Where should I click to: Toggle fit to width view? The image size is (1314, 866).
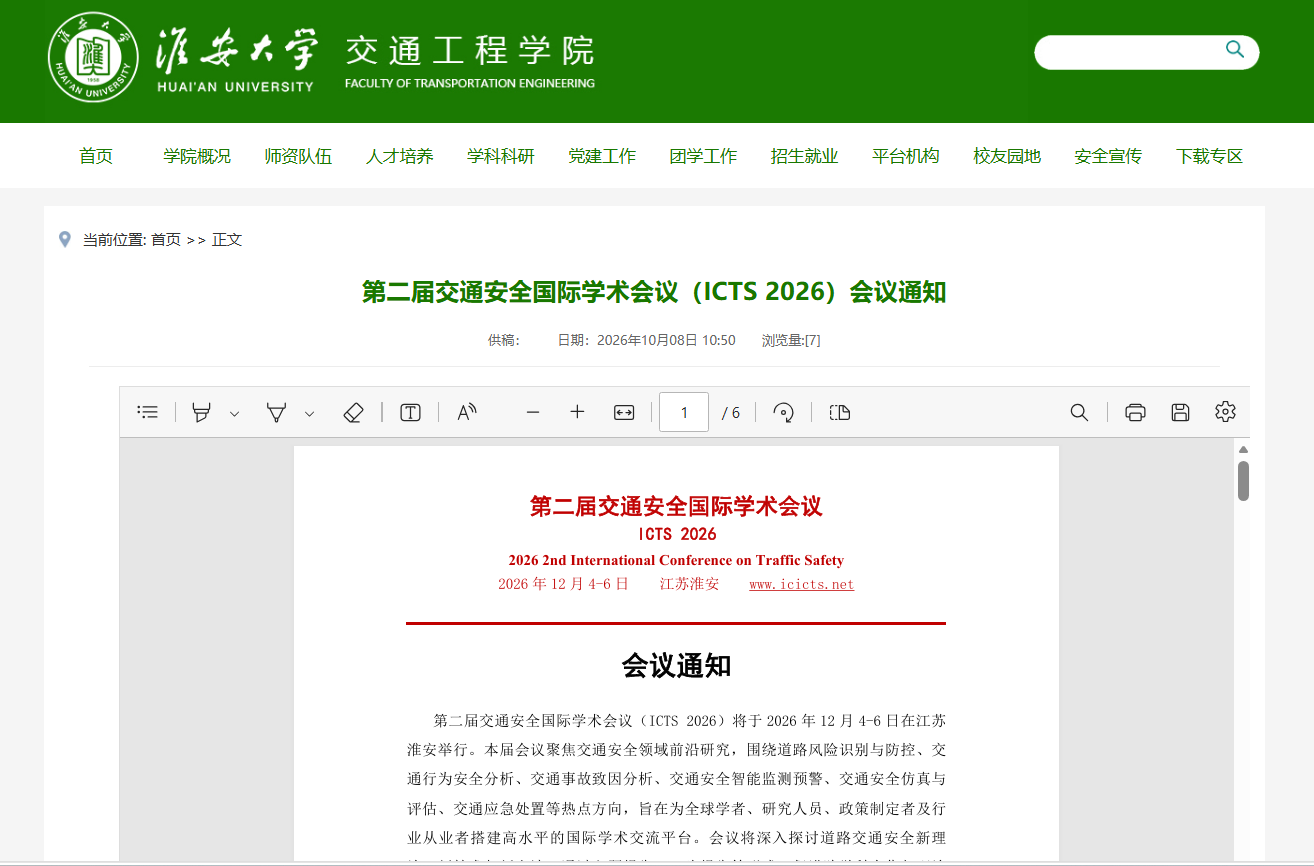(x=624, y=412)
